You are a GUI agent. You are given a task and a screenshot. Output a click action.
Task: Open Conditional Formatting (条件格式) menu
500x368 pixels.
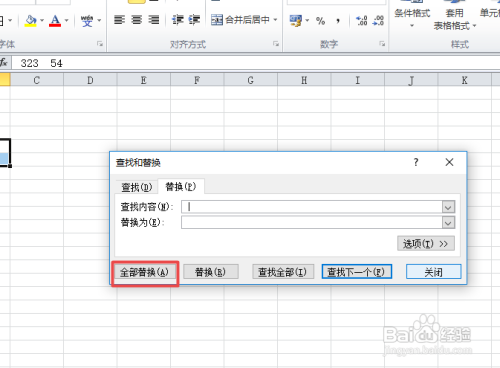[412, 17]
